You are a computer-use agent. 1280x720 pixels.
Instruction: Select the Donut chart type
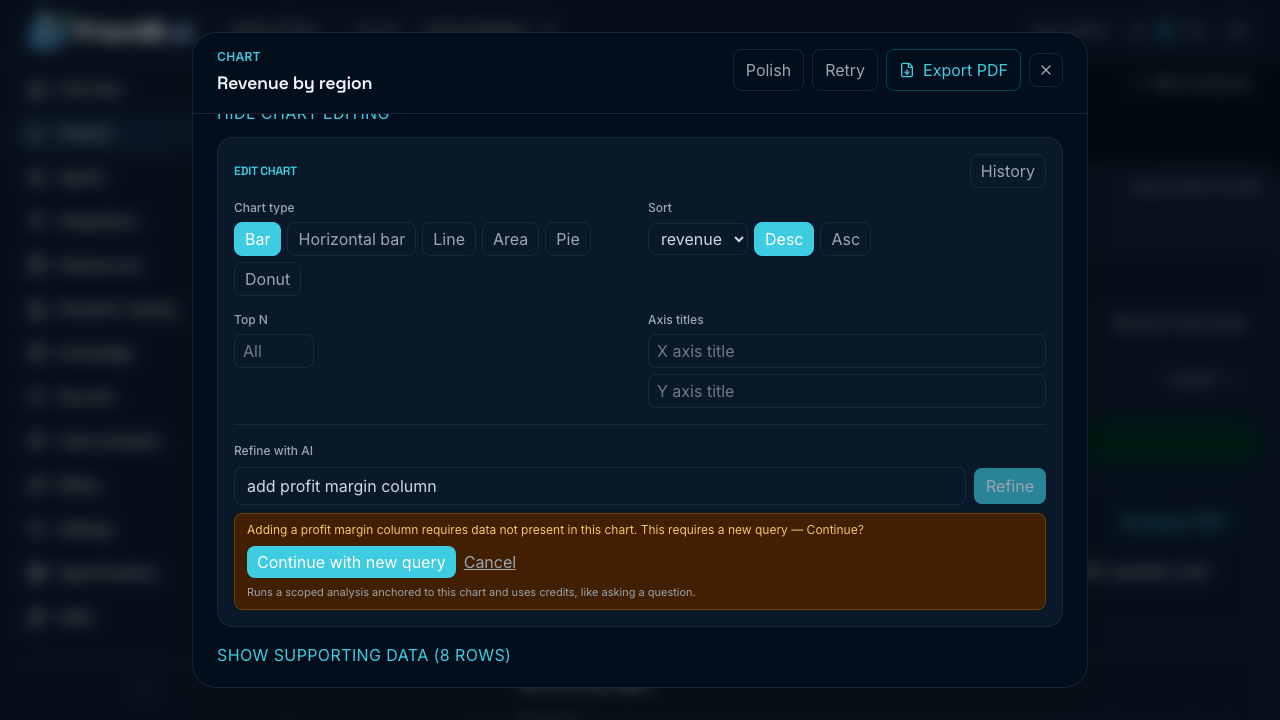click(267, 279)
